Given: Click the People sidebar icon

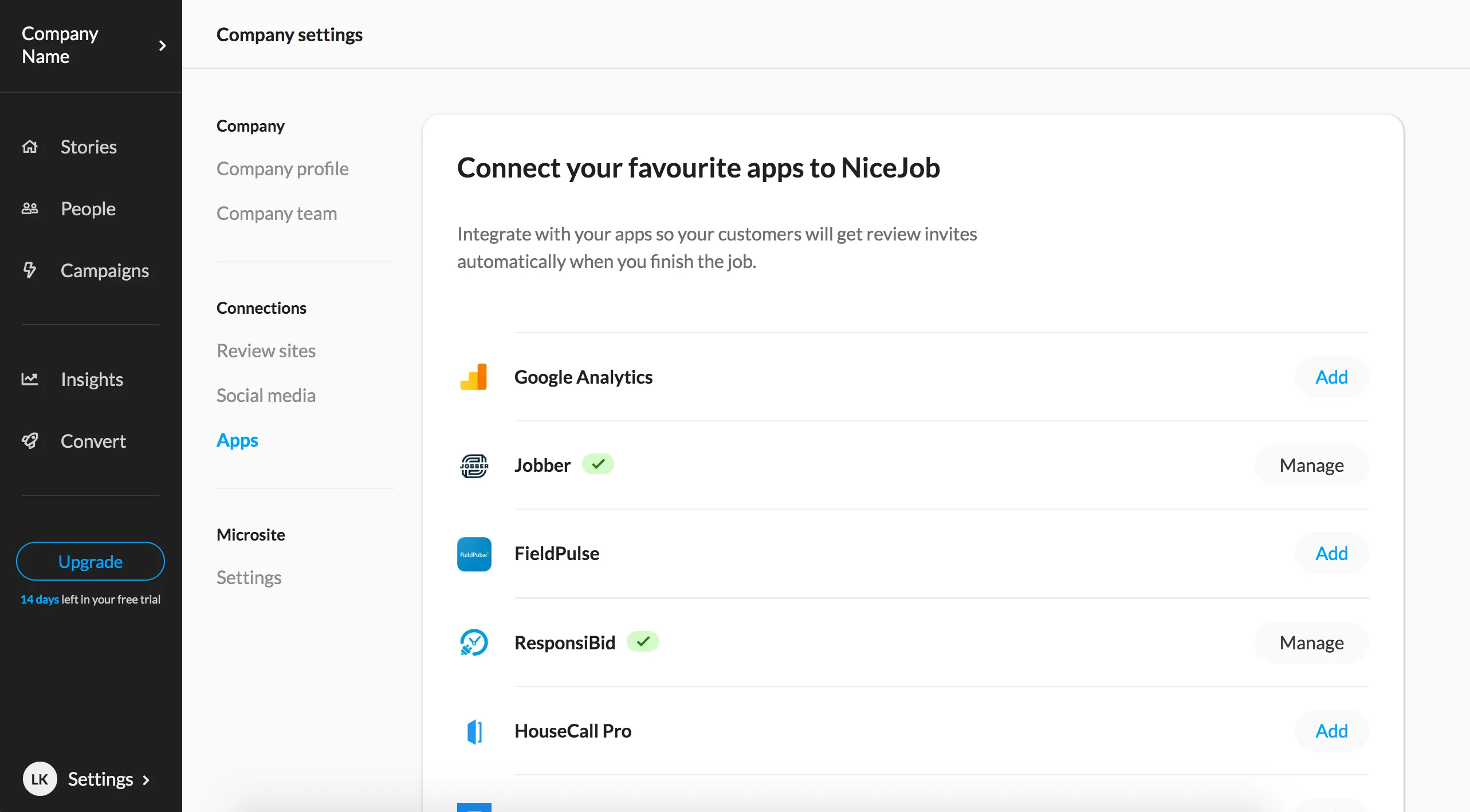Looking at the screenshot, I should (29, 208).
